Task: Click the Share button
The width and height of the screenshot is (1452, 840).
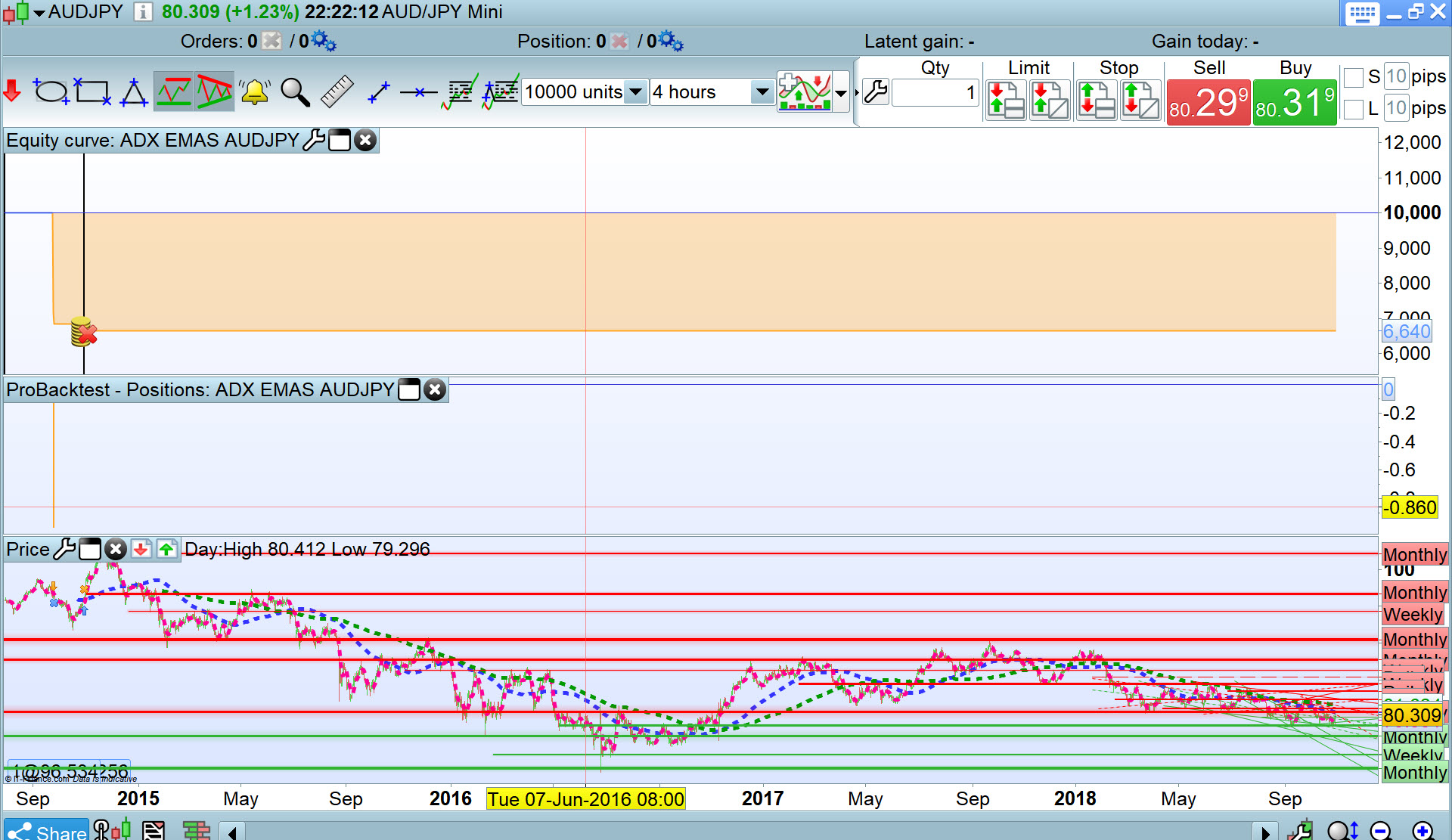Action: (x=47, y=831)
